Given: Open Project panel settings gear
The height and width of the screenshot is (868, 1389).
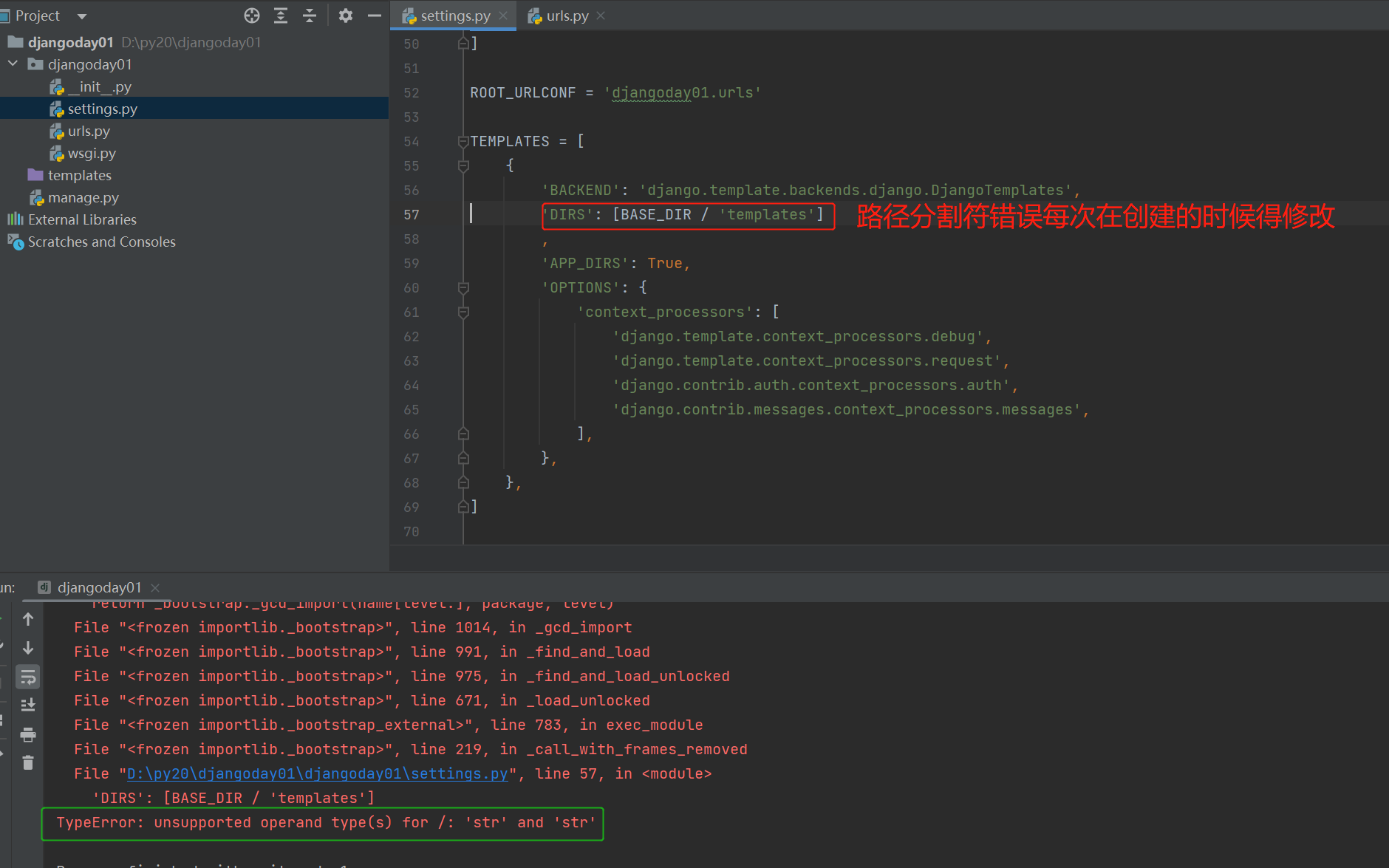Looking at the screenshot, I should click(345, 16).
